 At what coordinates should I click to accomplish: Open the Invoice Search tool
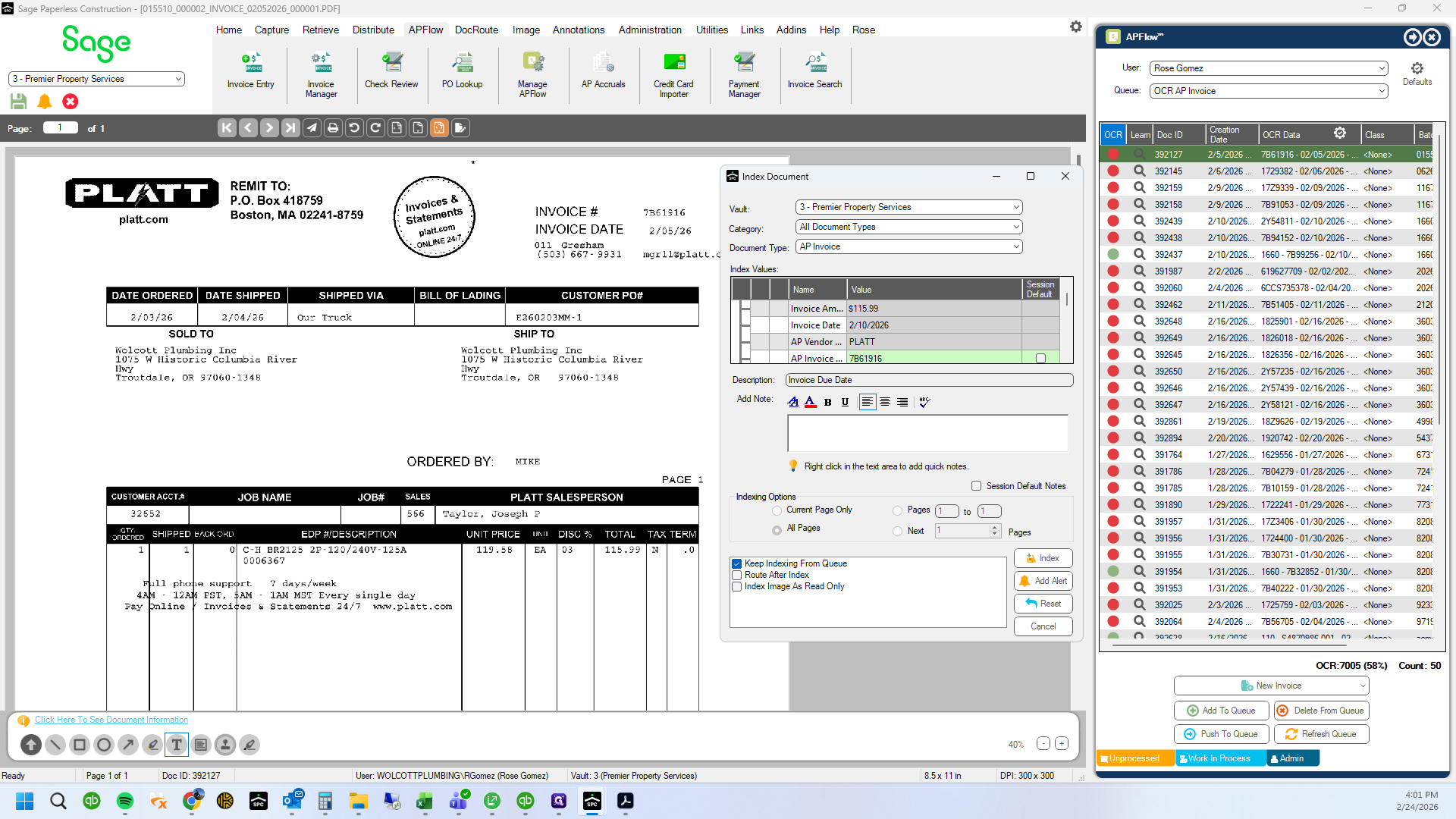click(x=814, y=71)
